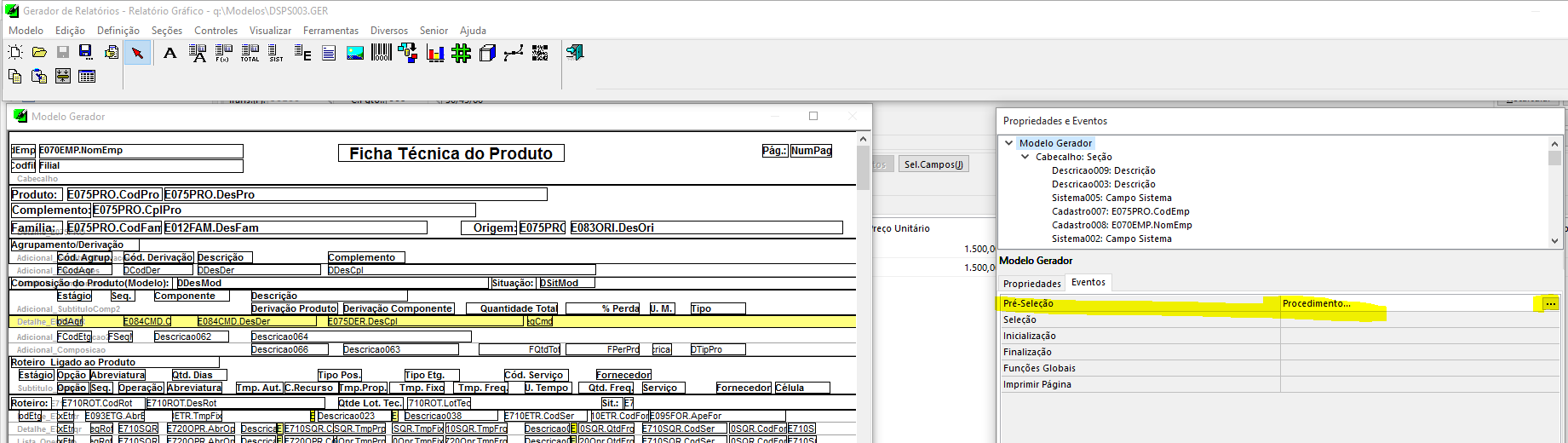Select the E070EMP.NomEmp field in header
The image size is (1568, 443).
click(x=141, y=151)
